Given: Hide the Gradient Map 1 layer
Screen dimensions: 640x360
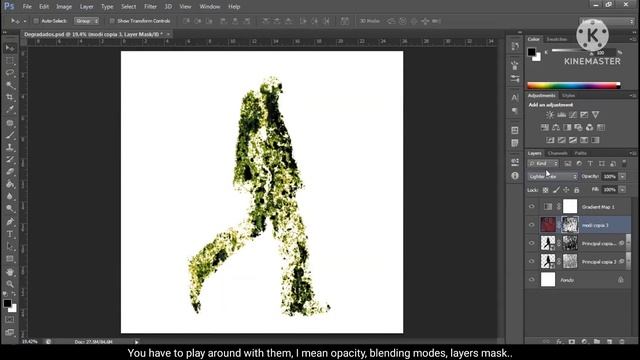Looking at the screenshot, I should click(x=531, y=207).
